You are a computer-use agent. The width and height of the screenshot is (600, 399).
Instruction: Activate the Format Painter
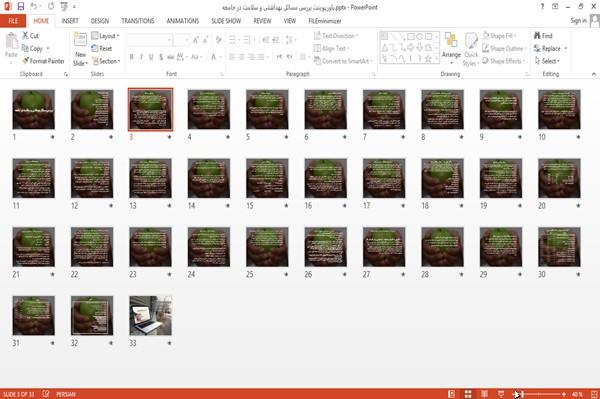tap(43, 61)
